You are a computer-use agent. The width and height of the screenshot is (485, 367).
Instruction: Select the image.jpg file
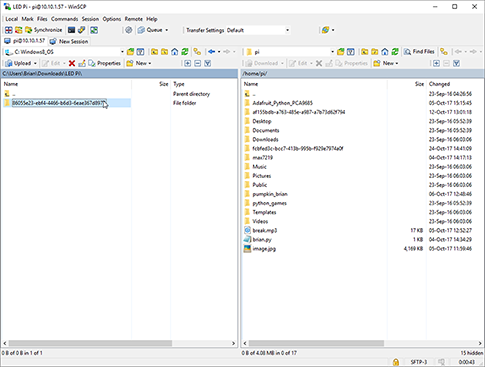264,249
